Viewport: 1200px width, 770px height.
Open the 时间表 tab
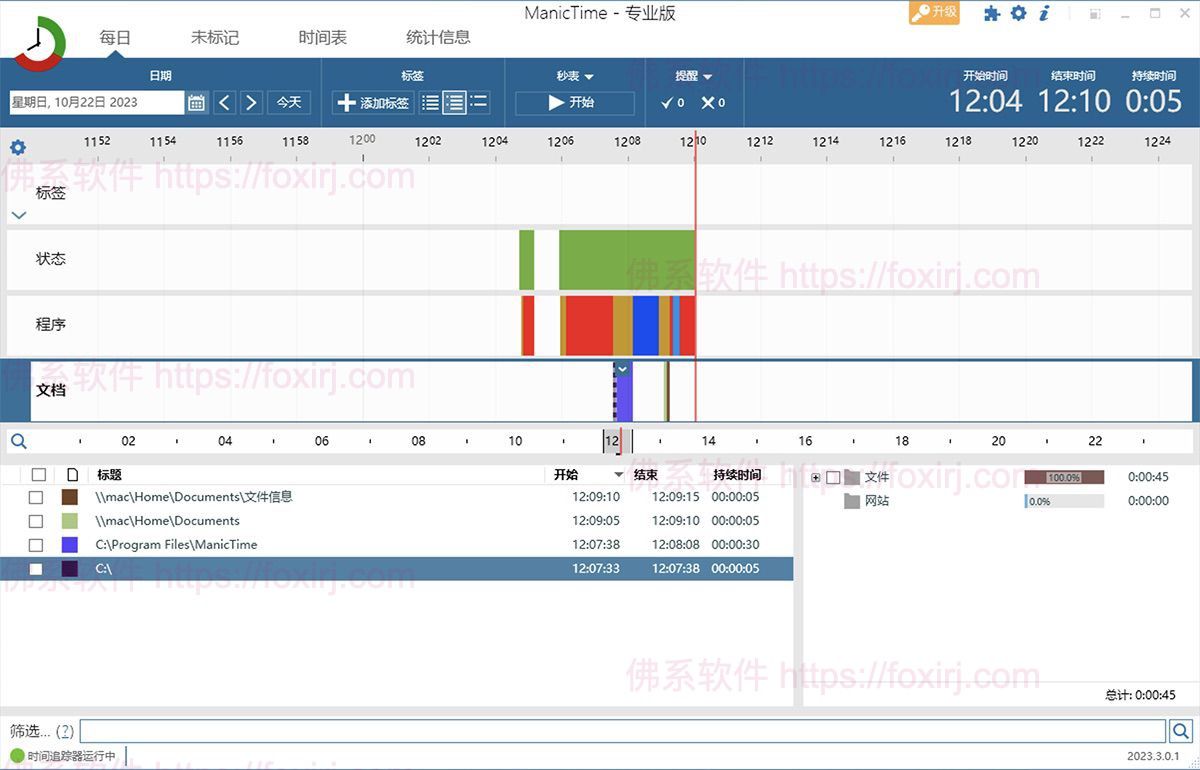coord(322,37)
